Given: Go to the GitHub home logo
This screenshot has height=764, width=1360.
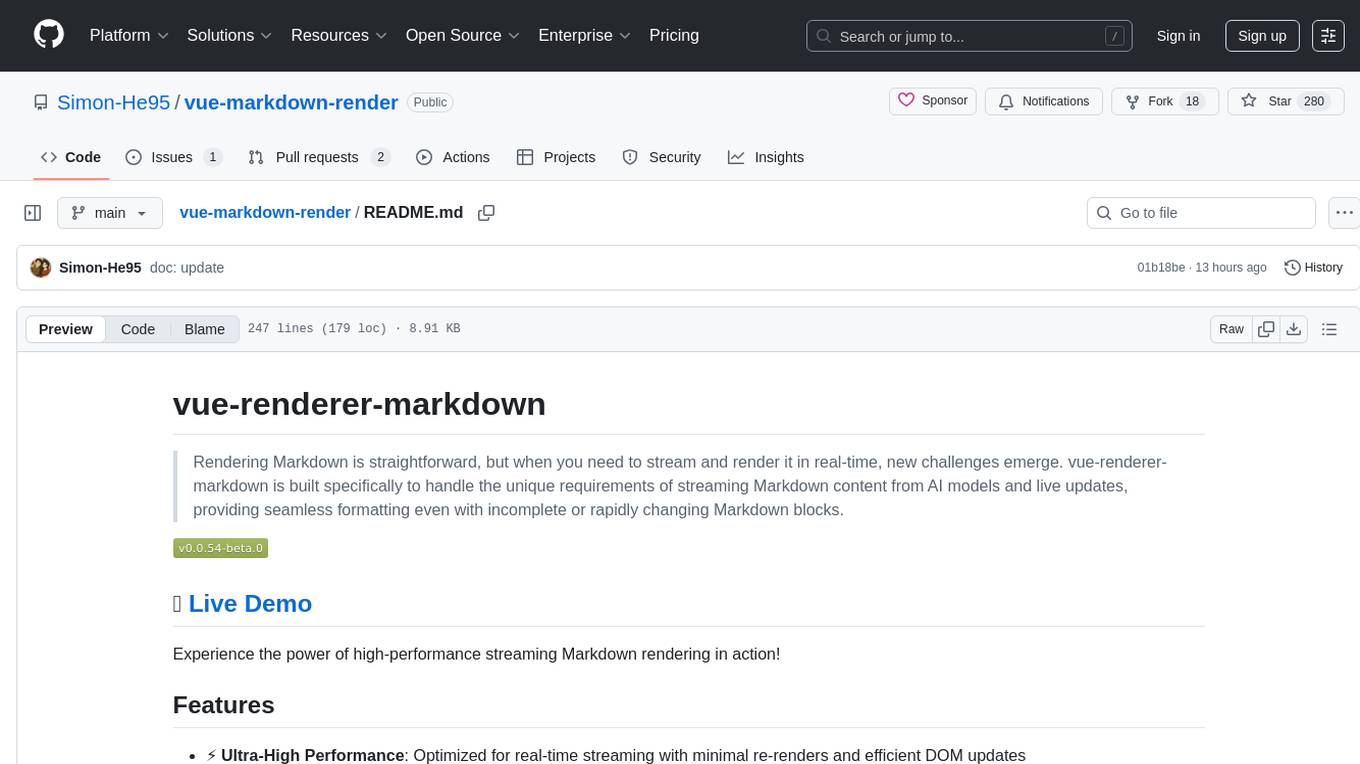Looking at the screenshot, I should 49,35.
